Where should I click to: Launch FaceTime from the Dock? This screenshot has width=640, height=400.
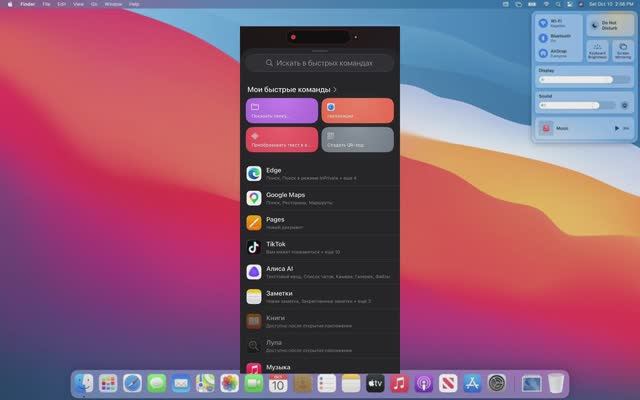[x=254, y=384]
